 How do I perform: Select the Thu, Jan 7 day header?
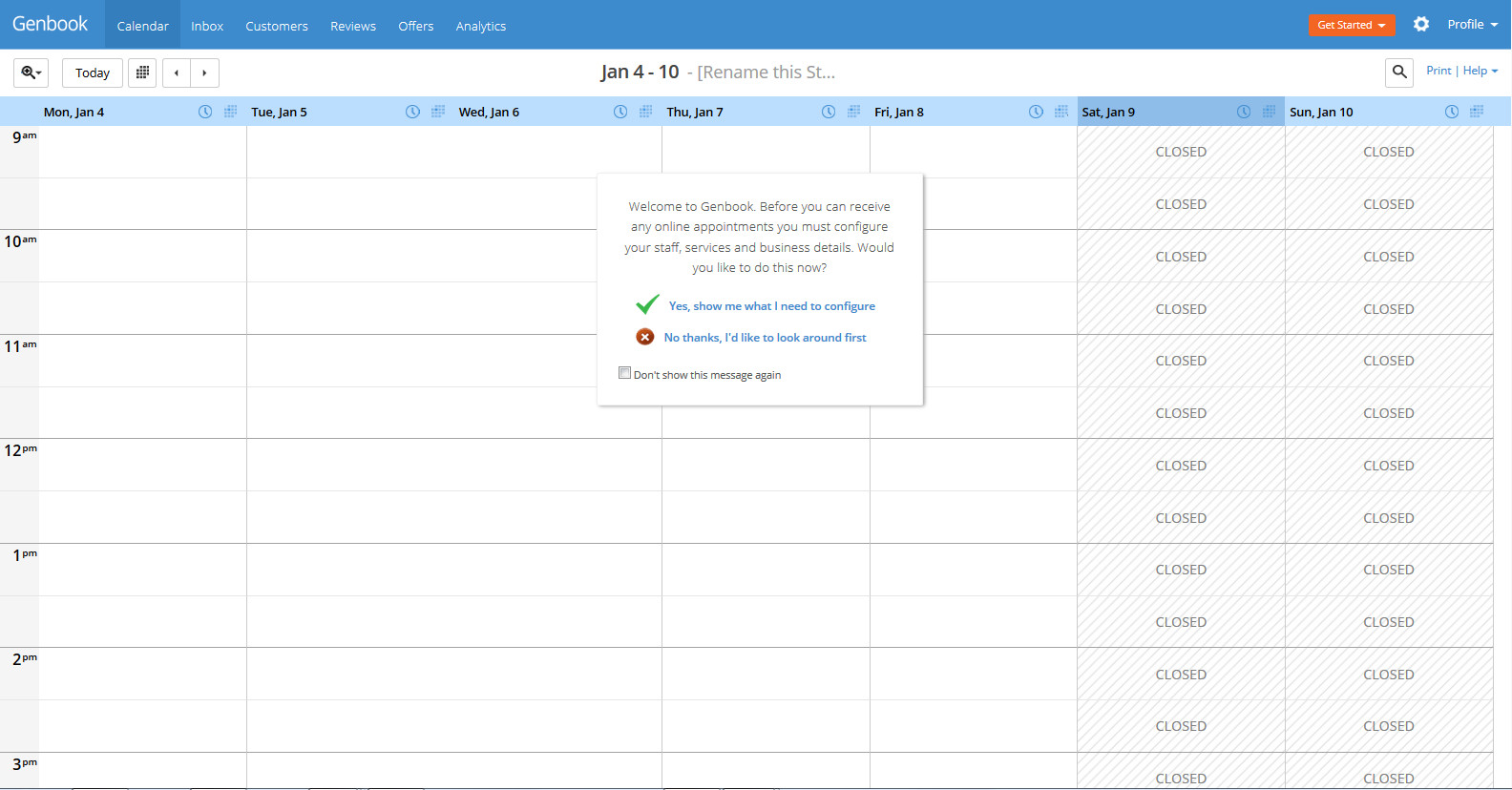695,112
